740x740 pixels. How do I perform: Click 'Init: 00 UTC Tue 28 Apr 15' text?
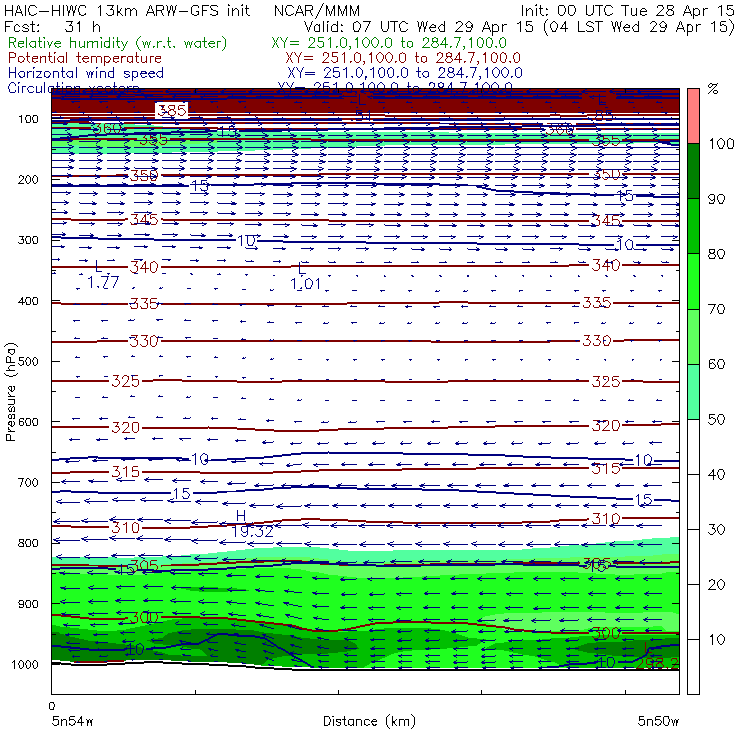[628, 10]
